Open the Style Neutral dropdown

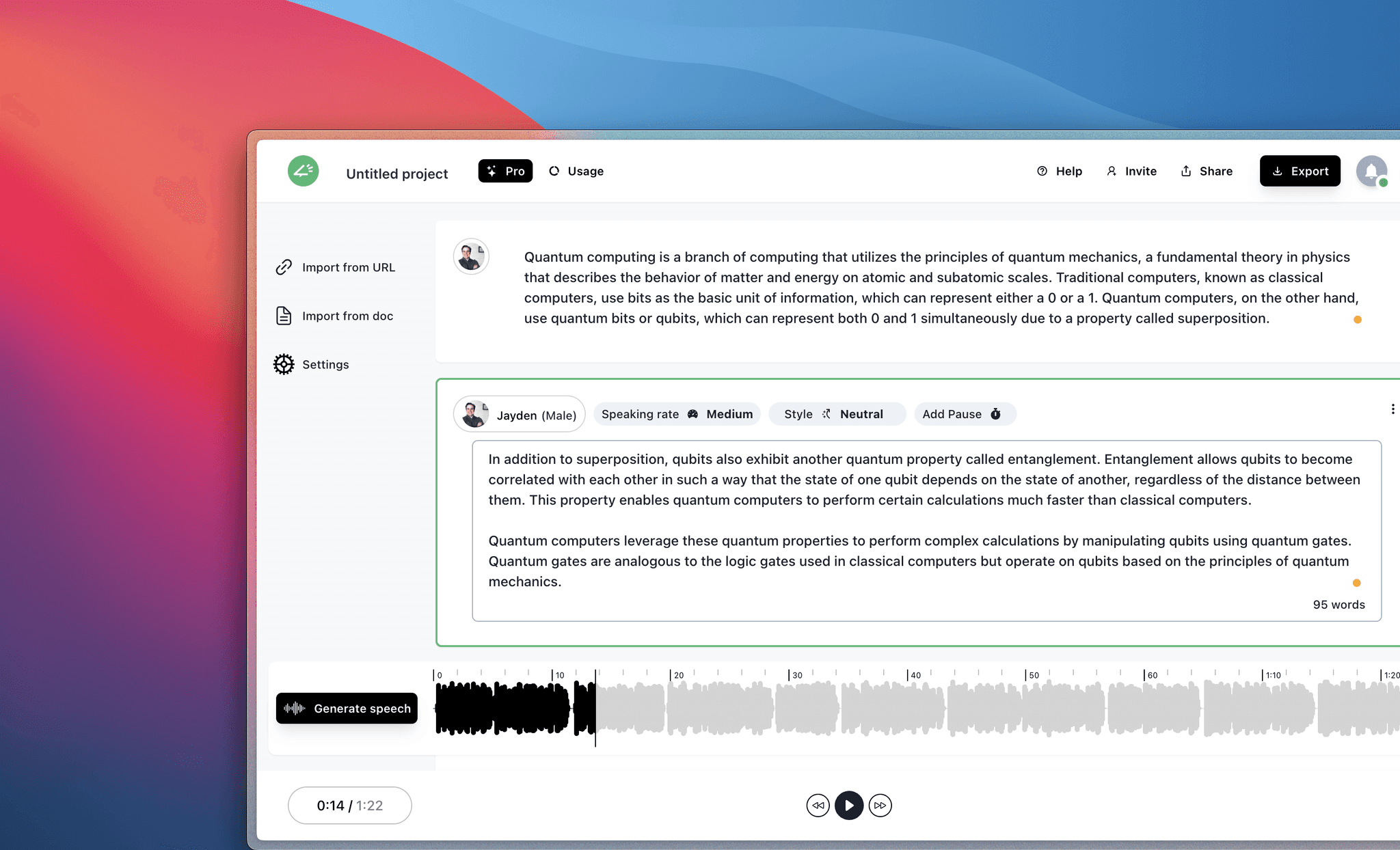pyautogui.click(x=837, y=413)
